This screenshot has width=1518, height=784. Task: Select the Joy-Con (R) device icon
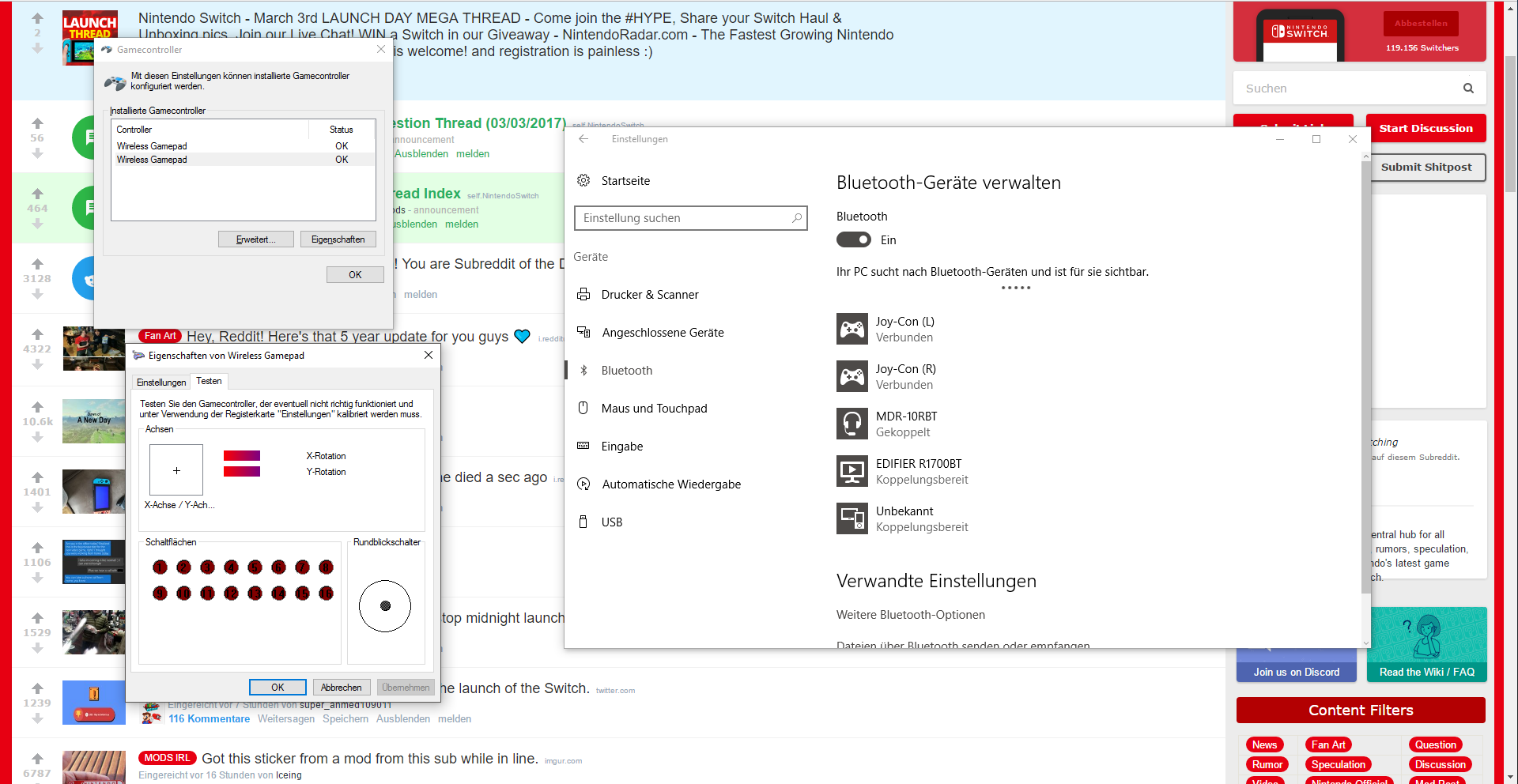852,376
